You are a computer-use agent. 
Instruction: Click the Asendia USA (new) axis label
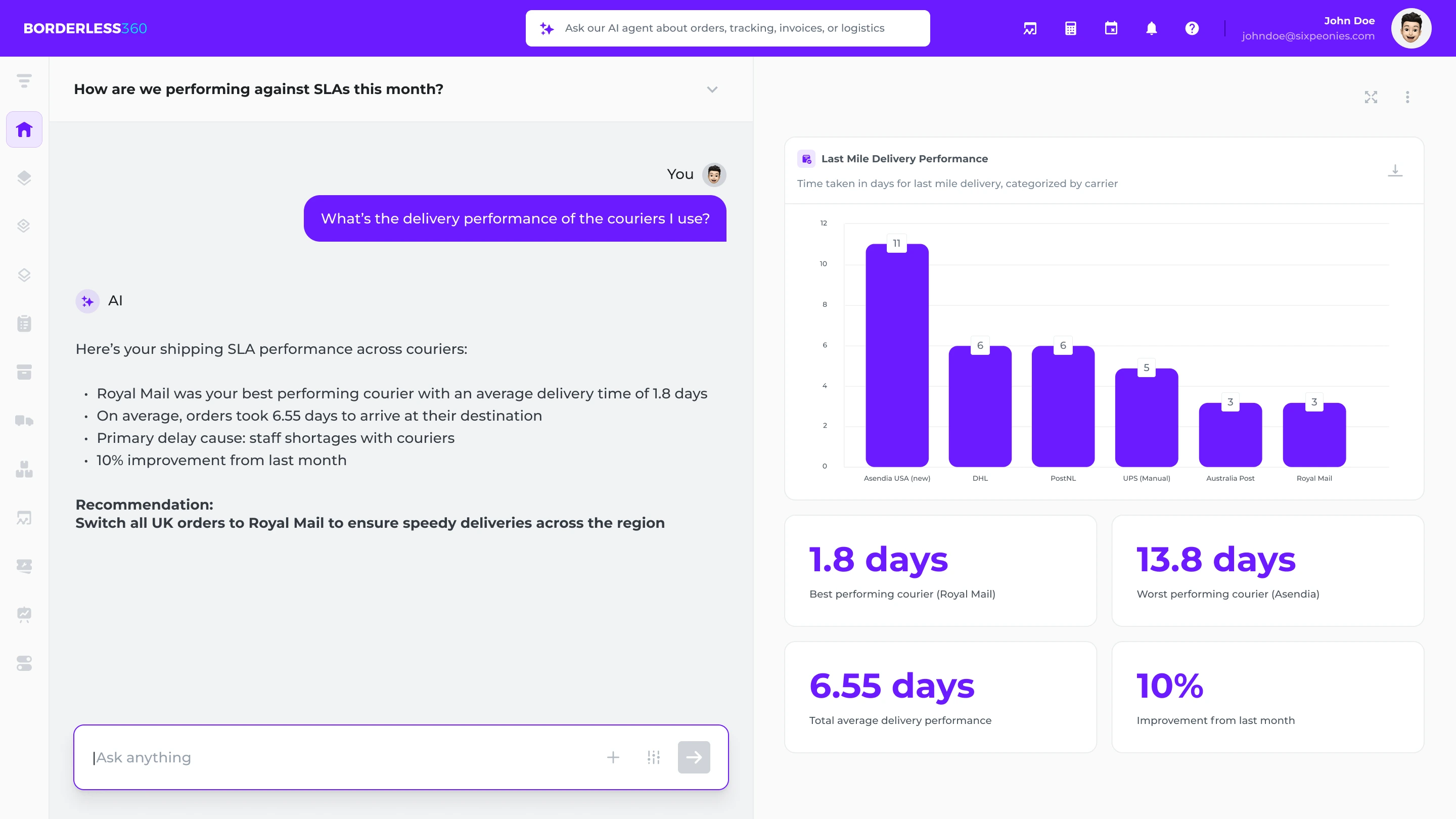[x=897, y=478]
